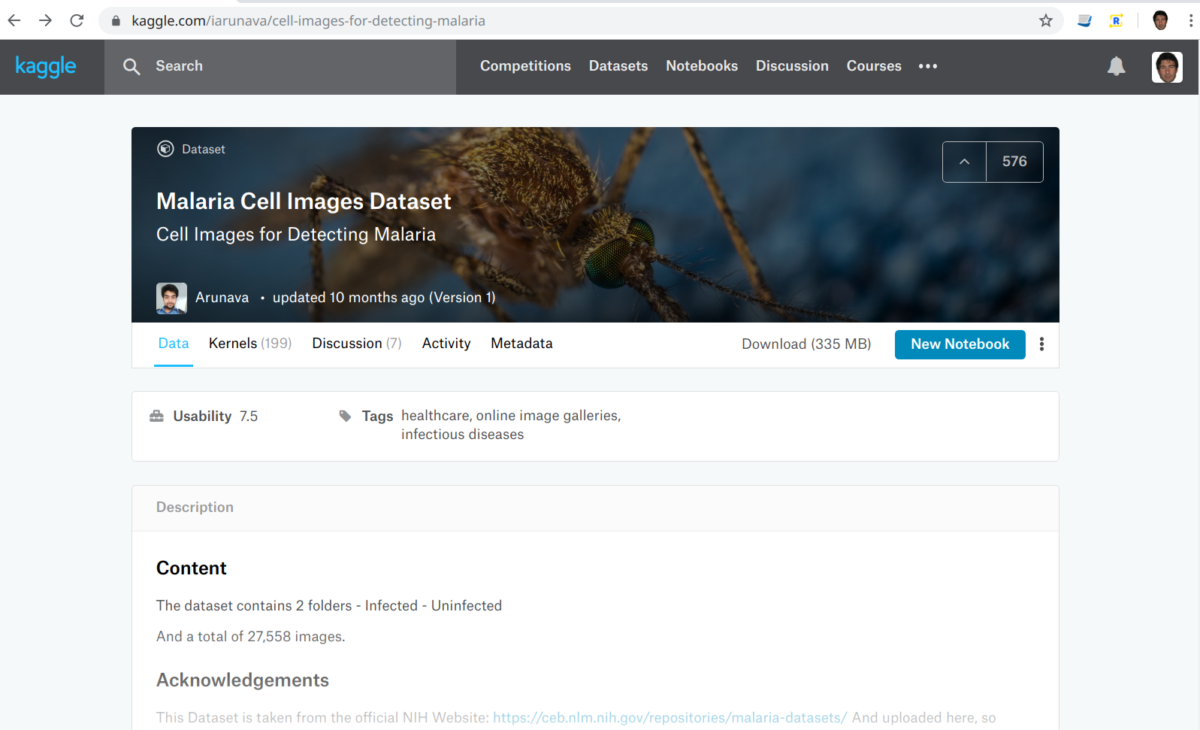Go to Datasets in top navigation
This screenshot has height=730, width=1200.
point(618,66)
